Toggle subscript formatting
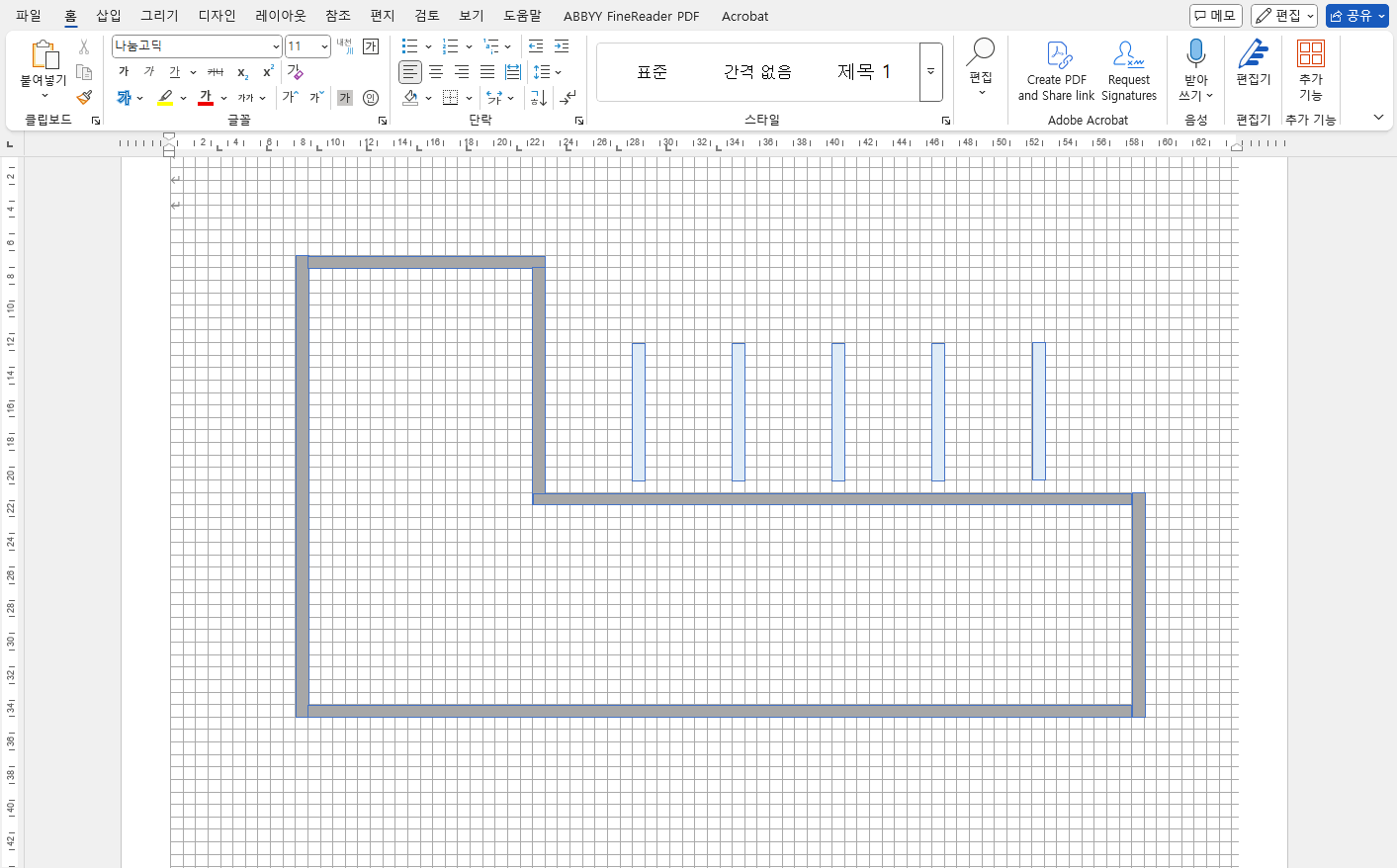The image size is (1397, 868). [x=242, y=72]
